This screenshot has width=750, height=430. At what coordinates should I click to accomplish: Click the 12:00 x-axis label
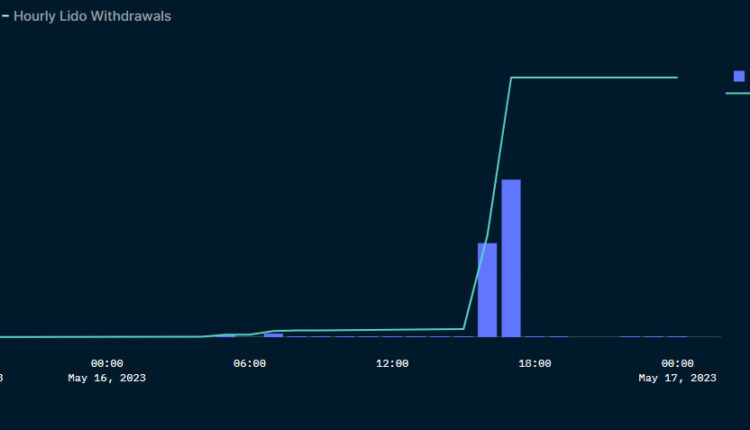coord(392,363)
